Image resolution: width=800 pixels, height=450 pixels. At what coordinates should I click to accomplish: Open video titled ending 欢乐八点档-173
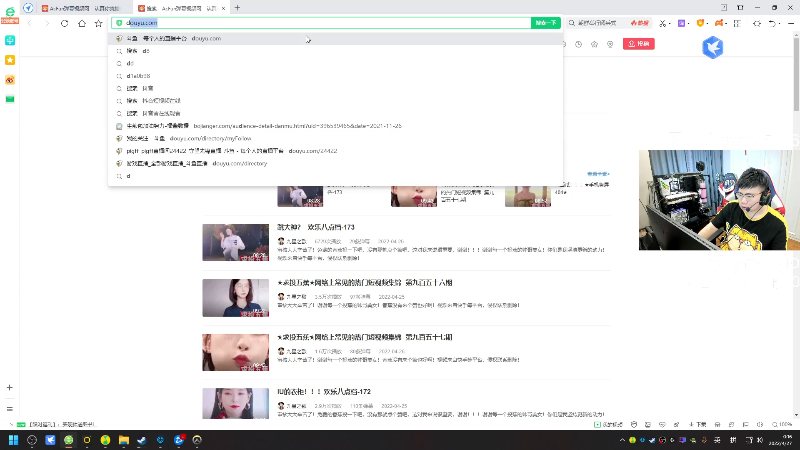click(x=315, y=227)
